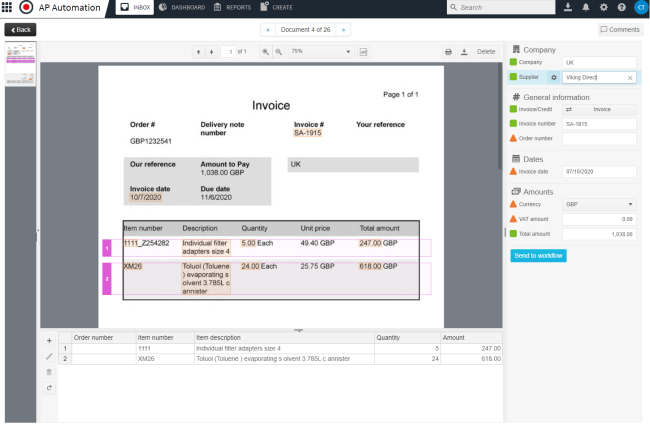Click the Search field in top bar
This screenshot has height=429, width=650.
[x=501, y=7]
